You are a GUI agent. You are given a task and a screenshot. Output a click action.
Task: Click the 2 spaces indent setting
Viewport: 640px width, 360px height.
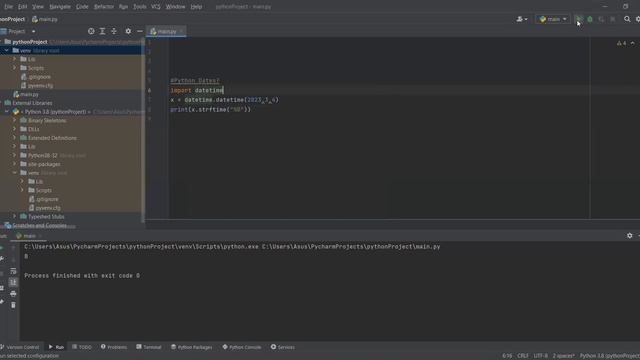tap(564, 356)
